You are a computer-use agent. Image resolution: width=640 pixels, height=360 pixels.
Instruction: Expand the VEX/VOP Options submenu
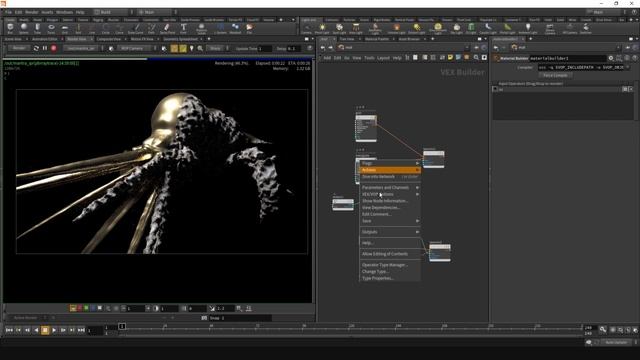pos(390,194)
